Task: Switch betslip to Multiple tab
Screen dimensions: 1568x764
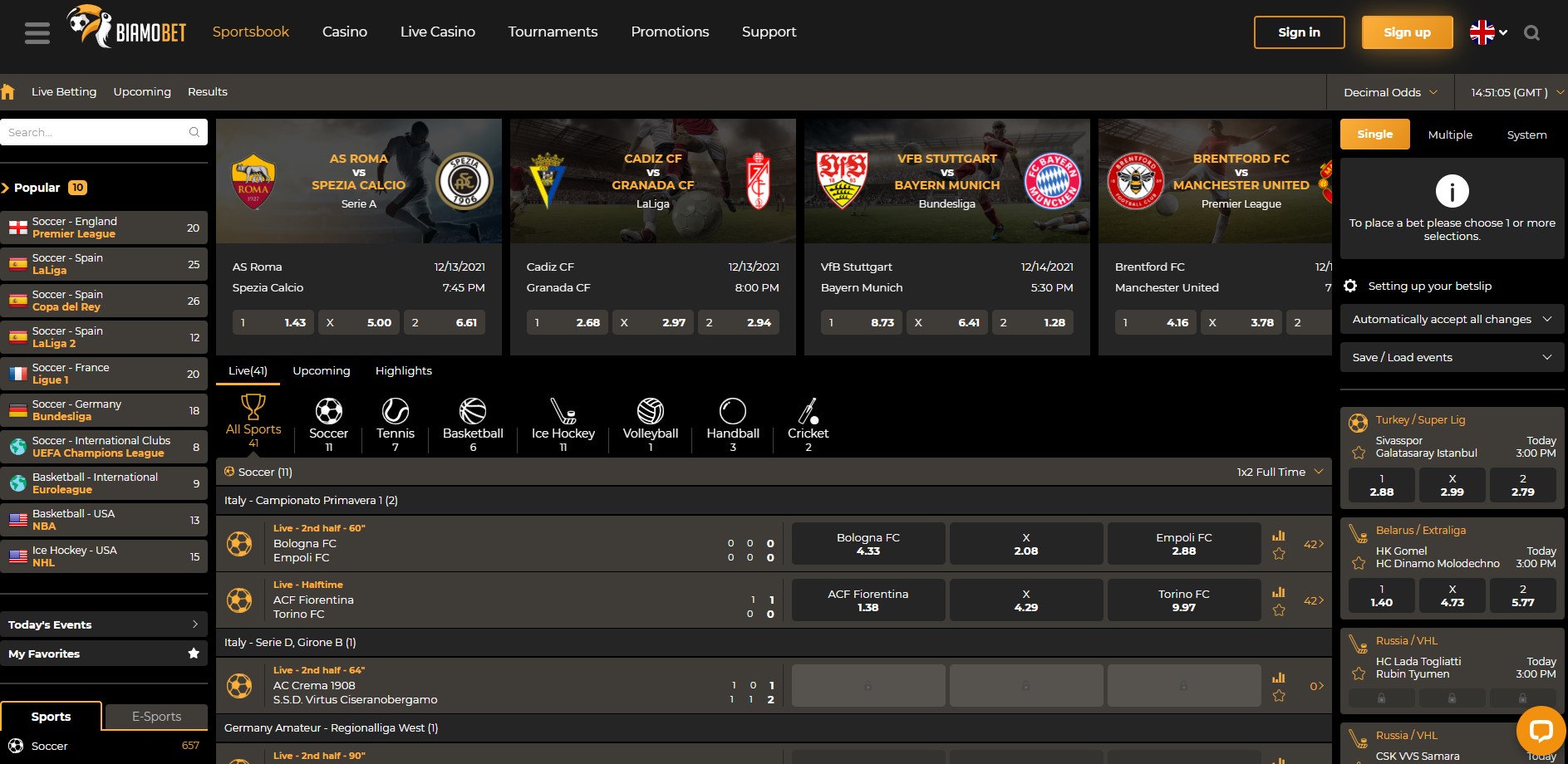Action: point(1450,135)
